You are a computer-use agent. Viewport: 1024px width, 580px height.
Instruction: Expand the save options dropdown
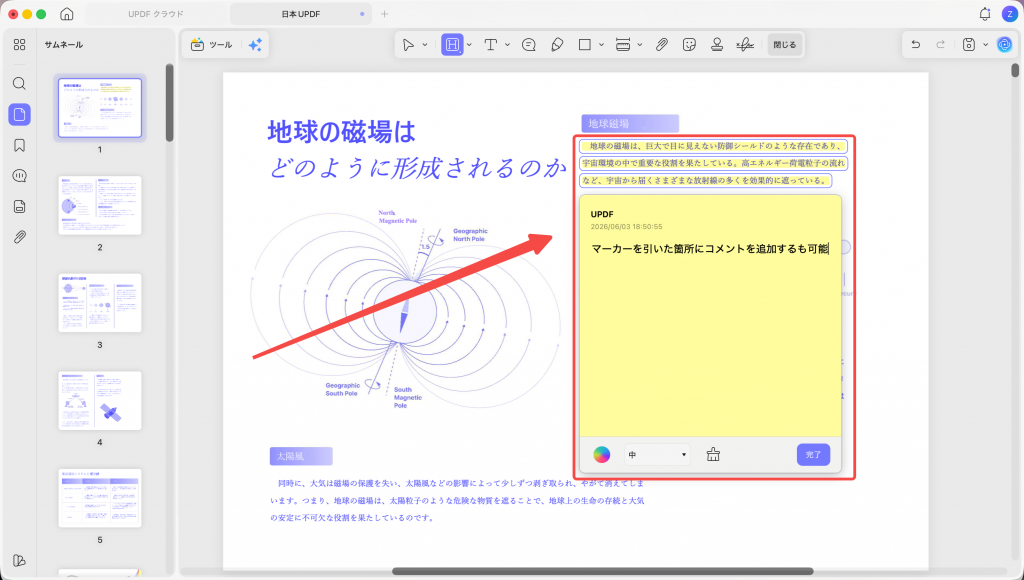(985, 44)
